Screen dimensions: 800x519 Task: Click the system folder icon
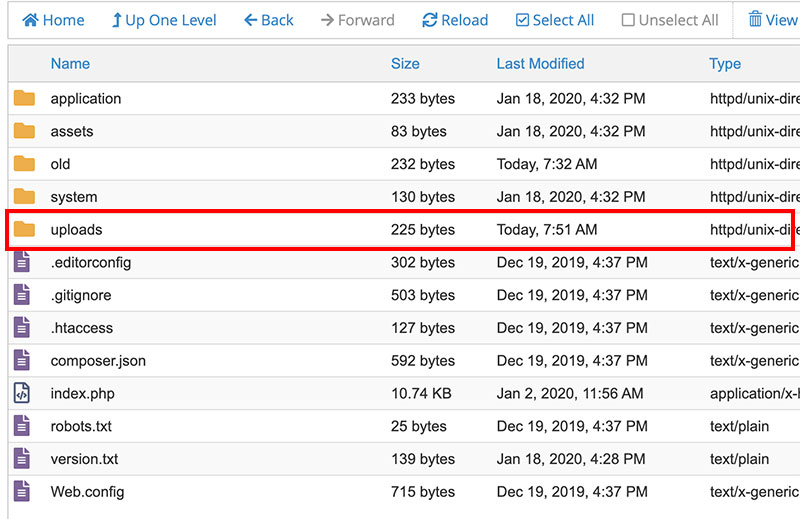click(x=24, y=197)
